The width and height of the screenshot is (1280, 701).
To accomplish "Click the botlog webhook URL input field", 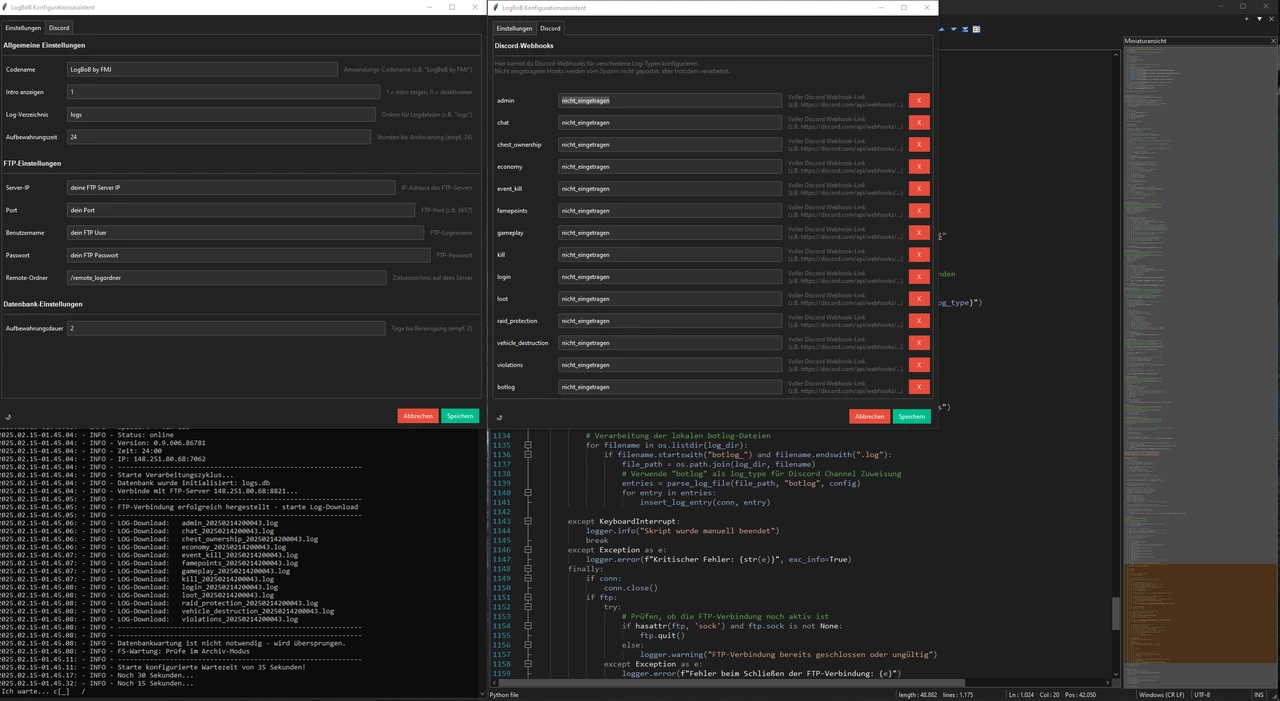I will click(x=670, y=386).
